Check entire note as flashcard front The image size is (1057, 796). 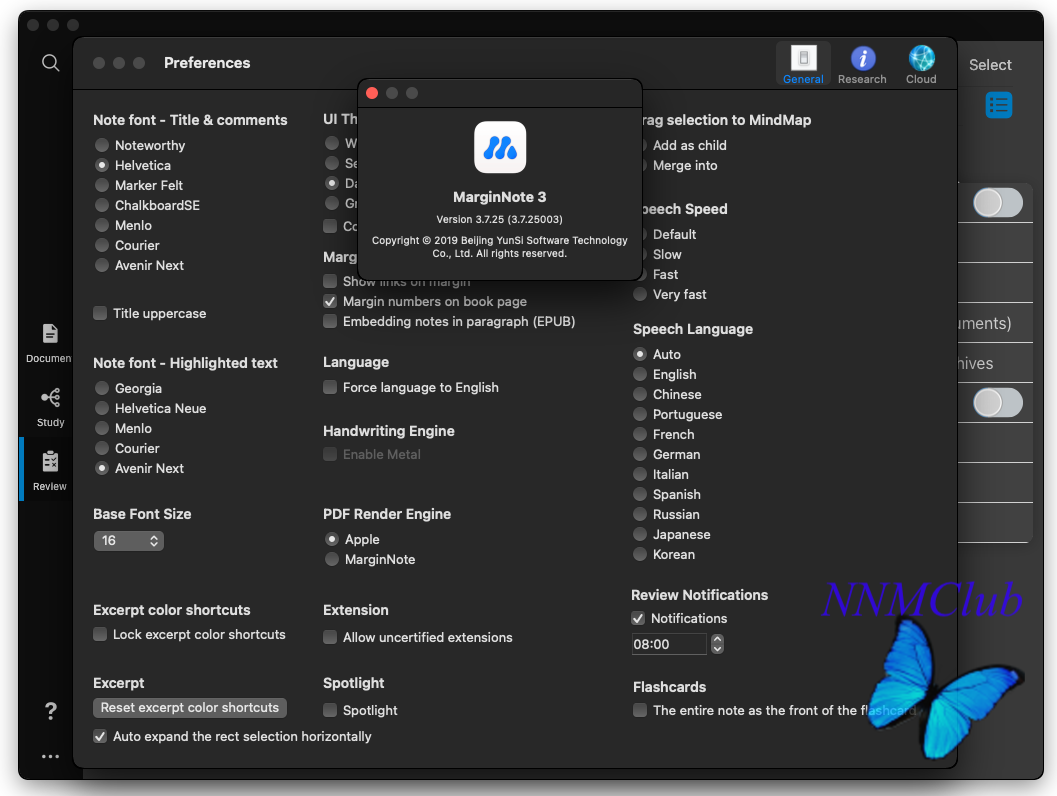(x=640, y=710)
